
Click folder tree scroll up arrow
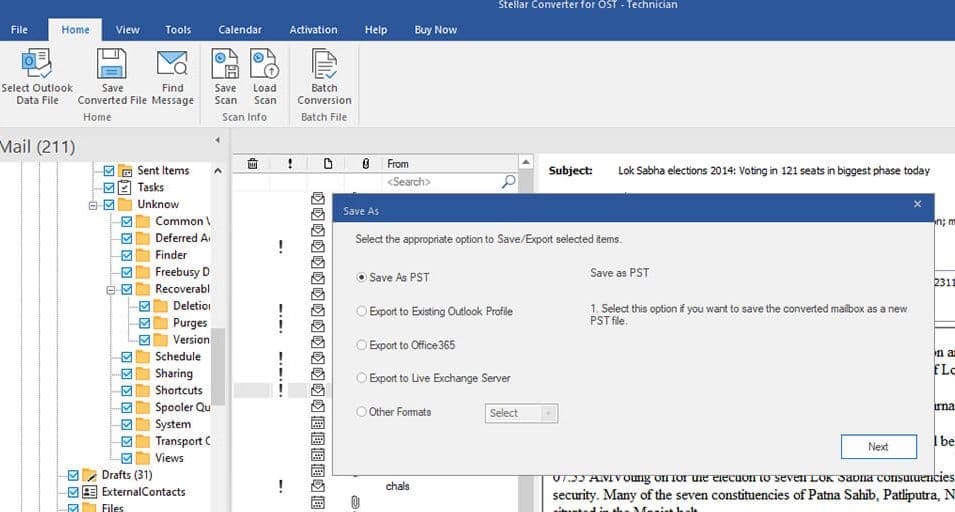coord(218,171)
